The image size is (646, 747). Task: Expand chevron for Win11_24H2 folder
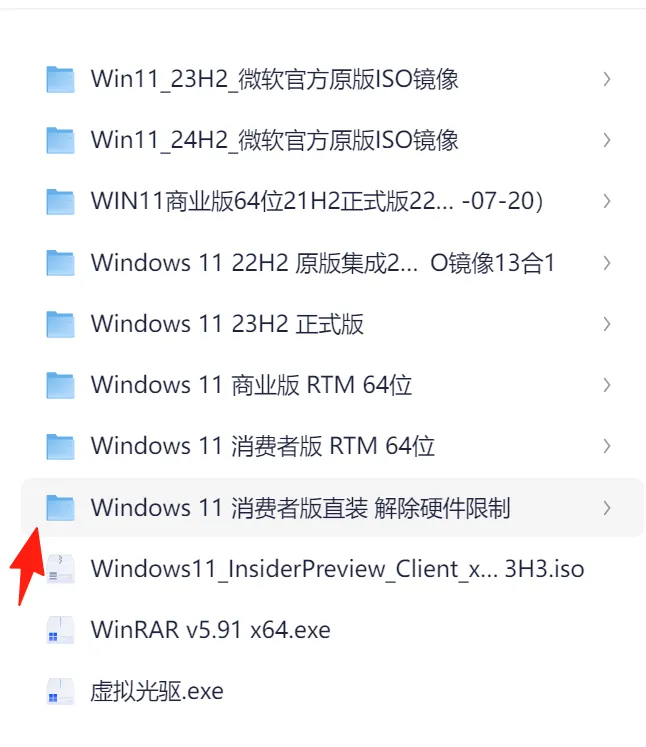606,140
